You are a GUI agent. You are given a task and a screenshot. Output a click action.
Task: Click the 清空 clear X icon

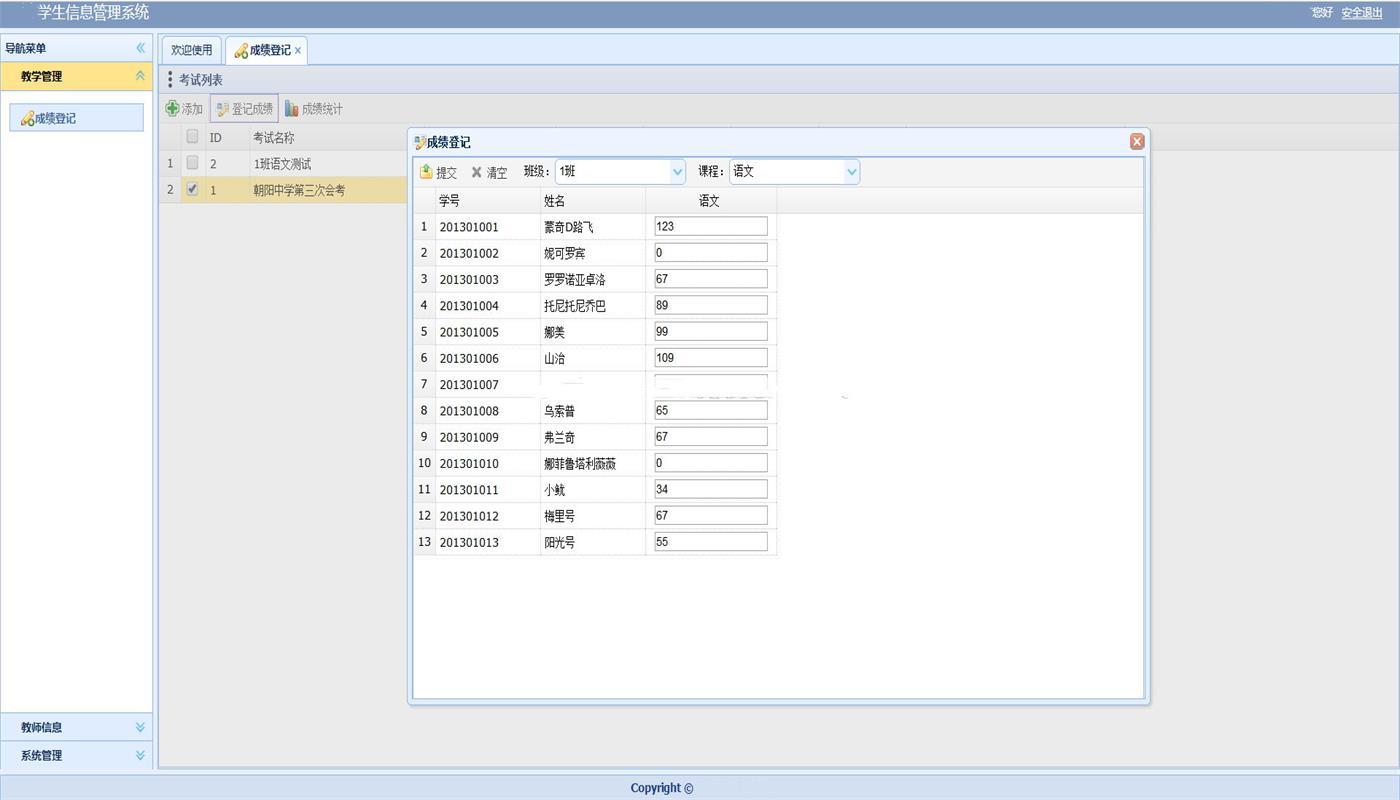point(477,172)
